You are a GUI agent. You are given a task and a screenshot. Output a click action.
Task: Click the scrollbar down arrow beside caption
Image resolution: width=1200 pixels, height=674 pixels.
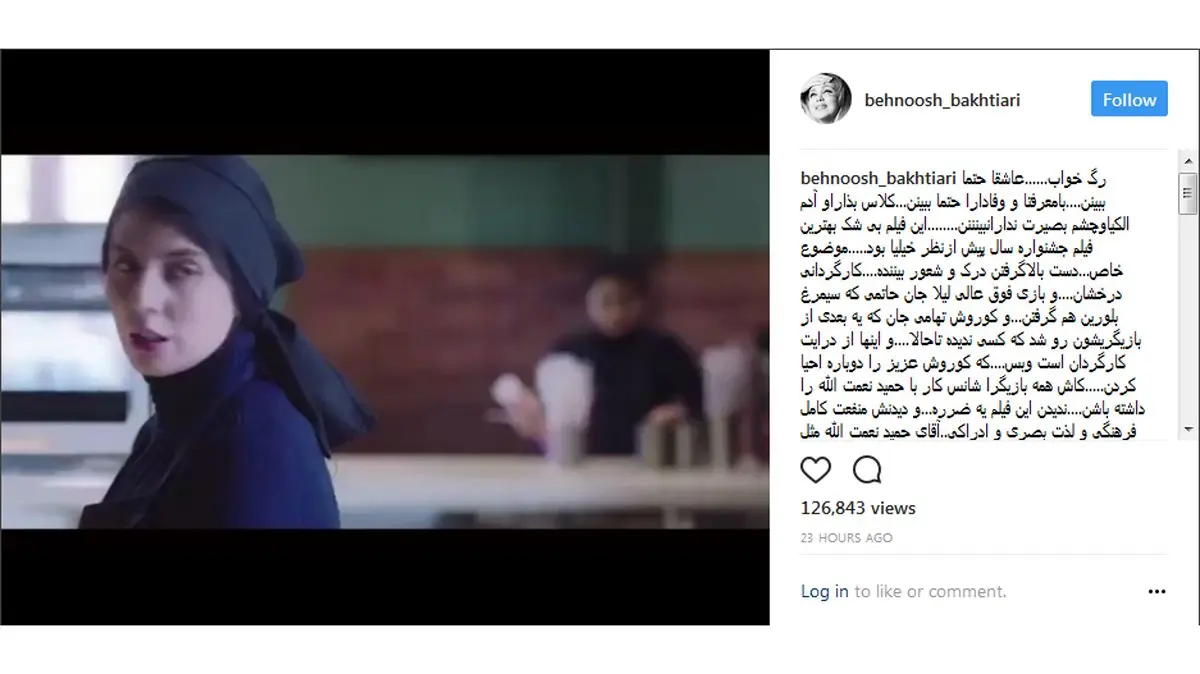click(1188, 429)
